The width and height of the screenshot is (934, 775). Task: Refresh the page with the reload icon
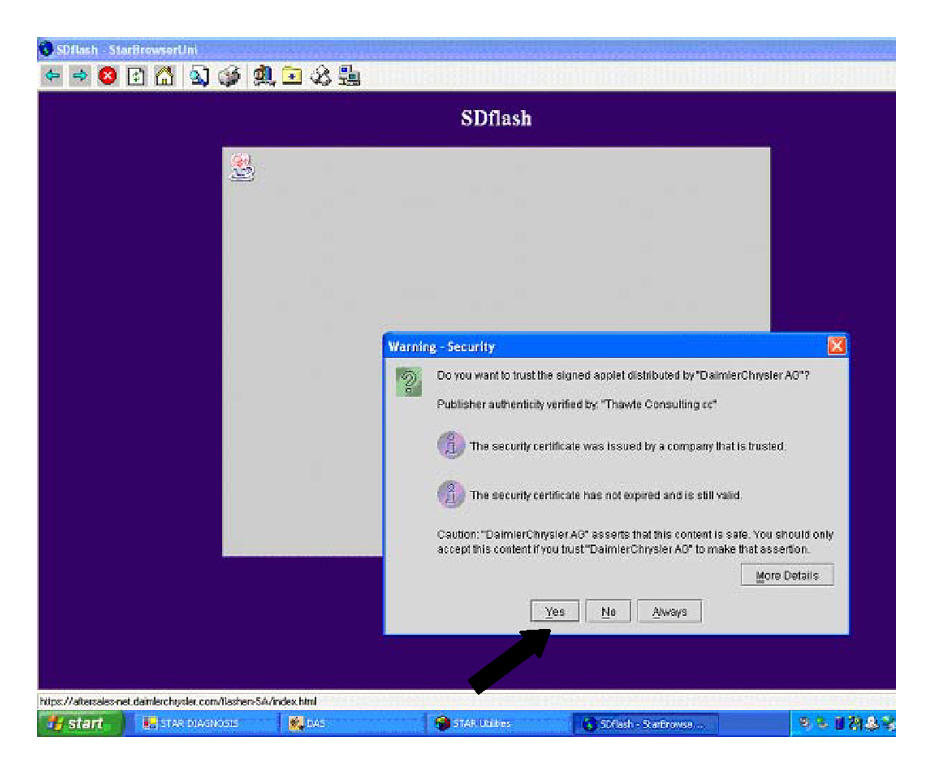(x=135, y=76)
